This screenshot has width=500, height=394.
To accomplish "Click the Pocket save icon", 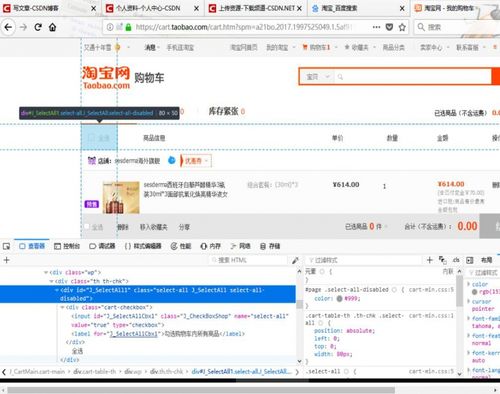I will click(x=389, y=27).
